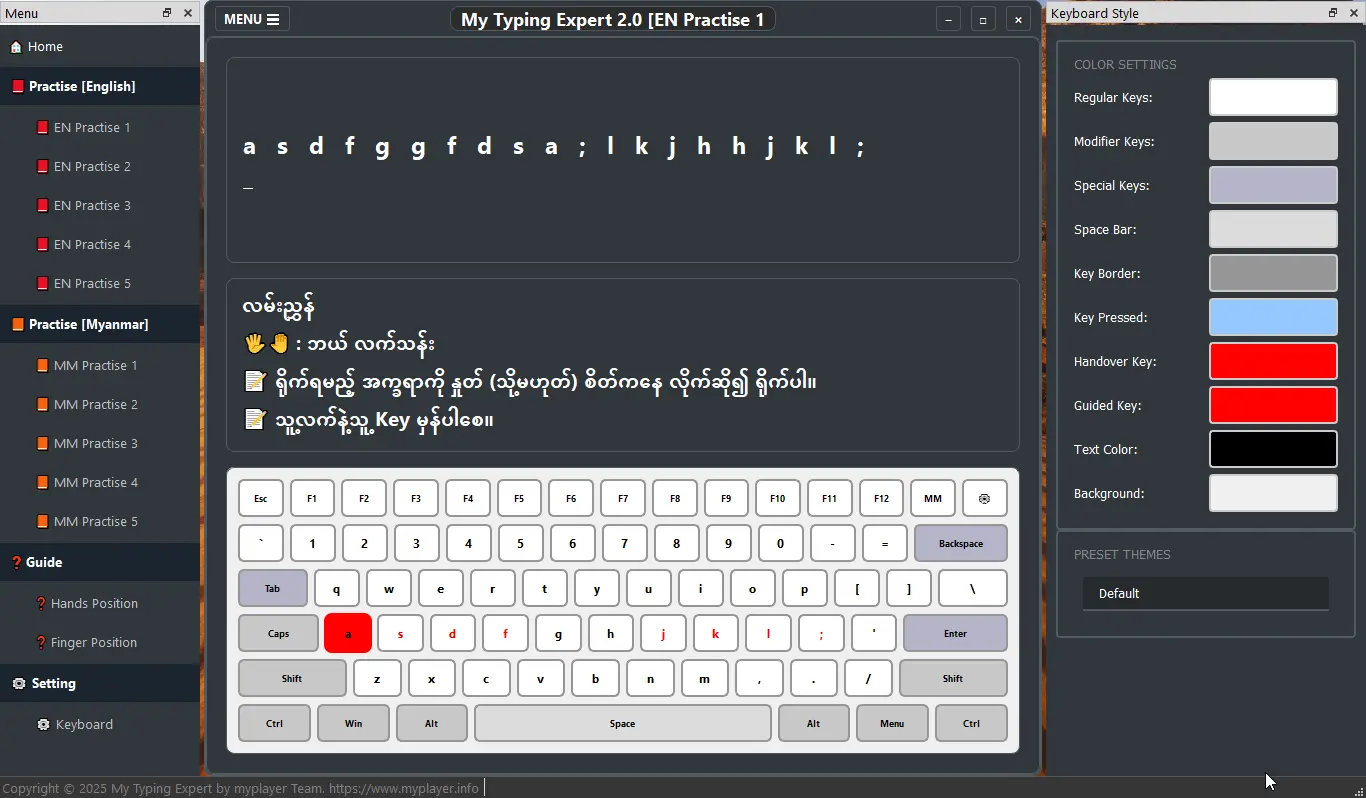Click the F1 key on virtual keyboard

click(x=312, y=498)
